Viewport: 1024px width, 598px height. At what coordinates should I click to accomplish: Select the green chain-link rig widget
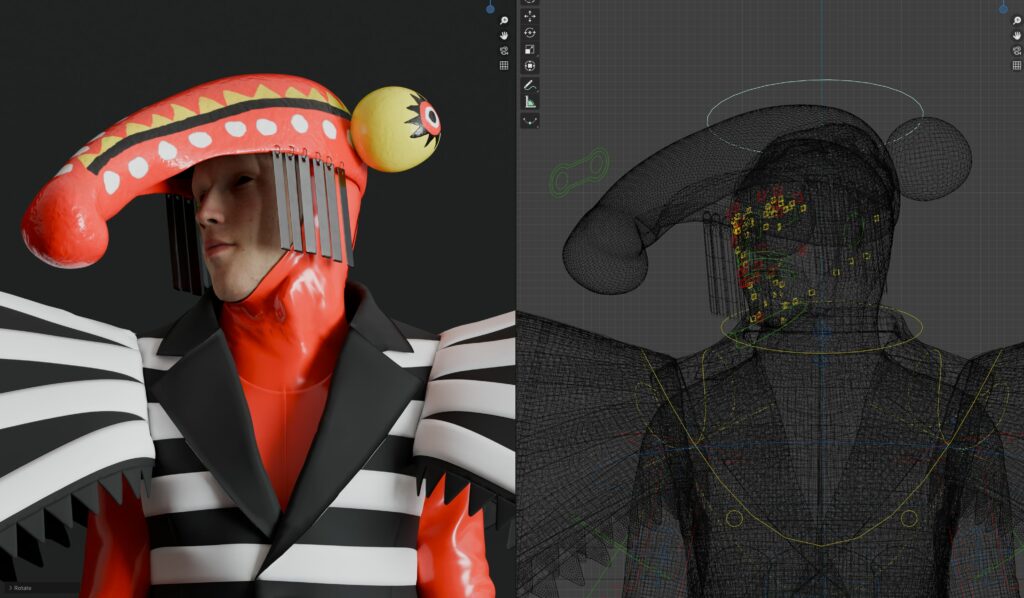[x=579, y=171]
